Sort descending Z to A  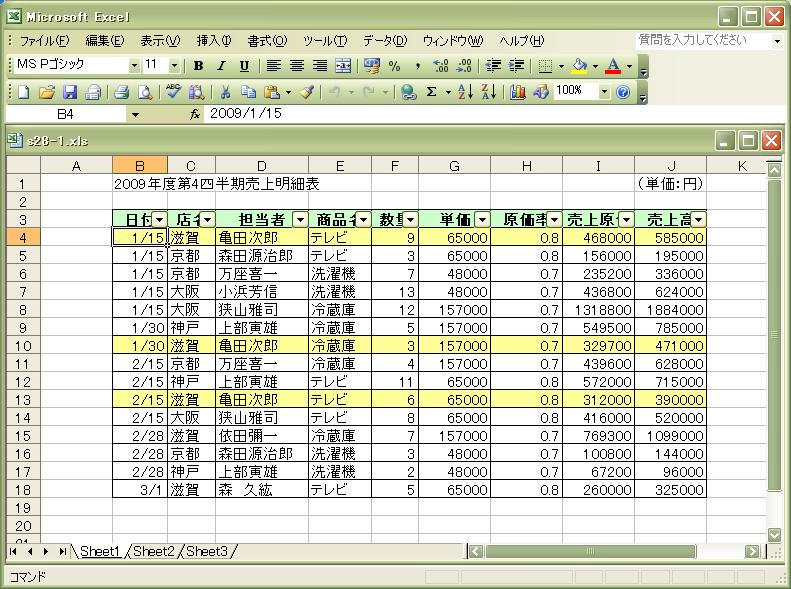(488, 92)
